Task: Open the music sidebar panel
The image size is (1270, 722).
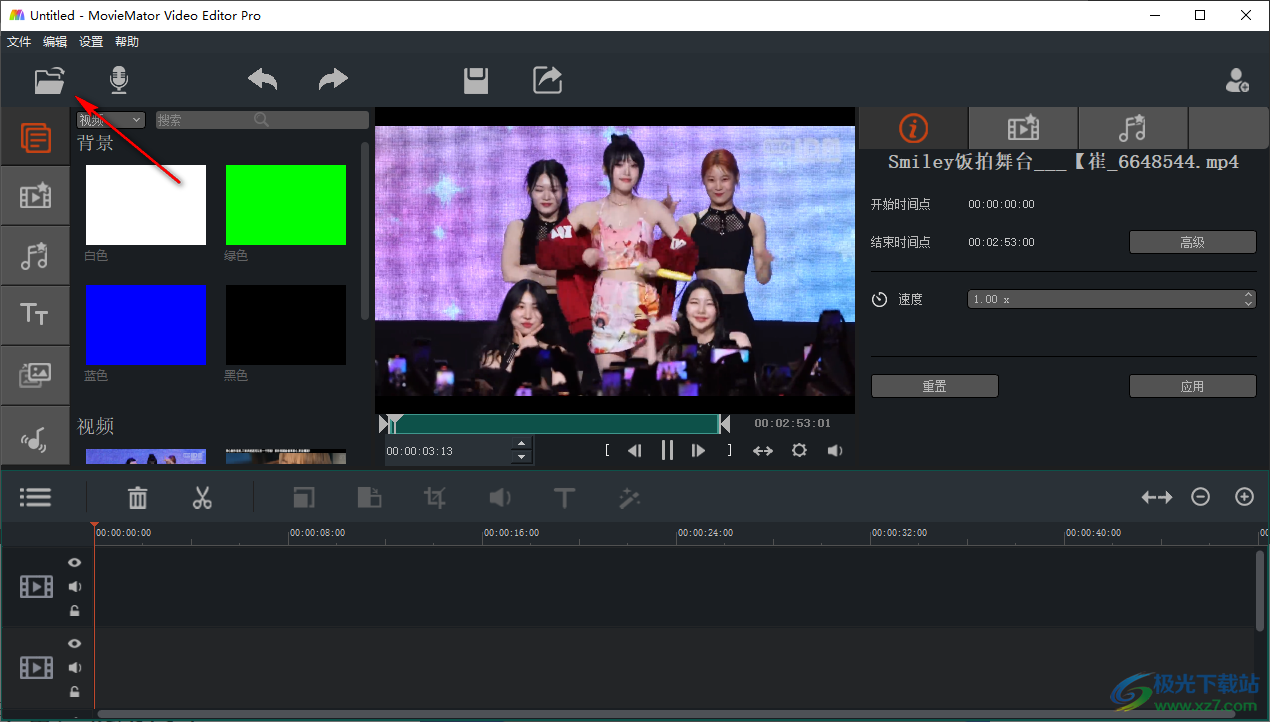Action: pos(35,436)
